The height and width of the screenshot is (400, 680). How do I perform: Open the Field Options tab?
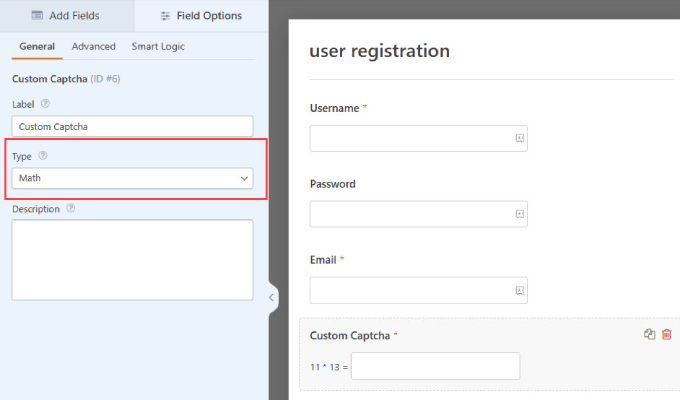[201, 16]
